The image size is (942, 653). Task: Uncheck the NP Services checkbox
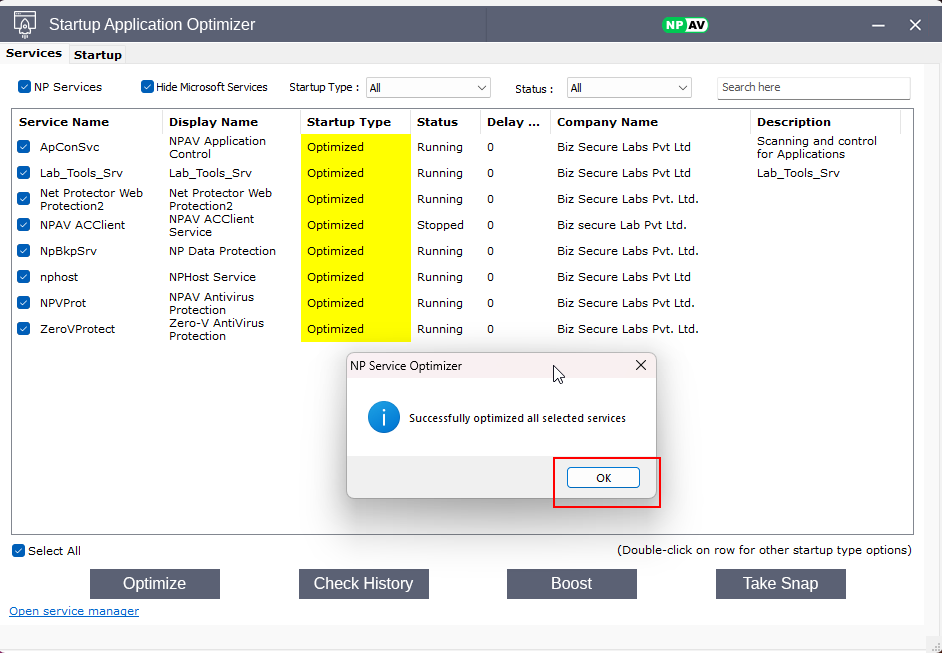[x=25, y=87]
